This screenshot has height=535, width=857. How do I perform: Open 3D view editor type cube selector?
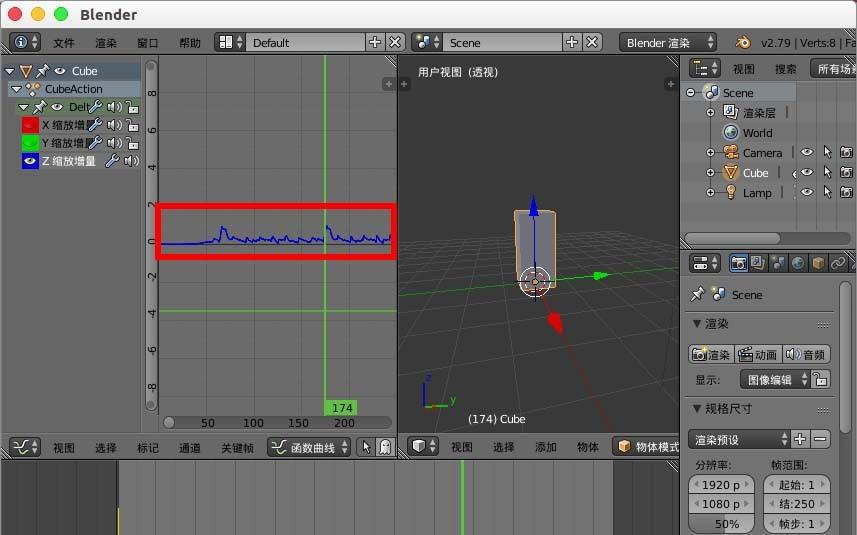pos(424,446)
